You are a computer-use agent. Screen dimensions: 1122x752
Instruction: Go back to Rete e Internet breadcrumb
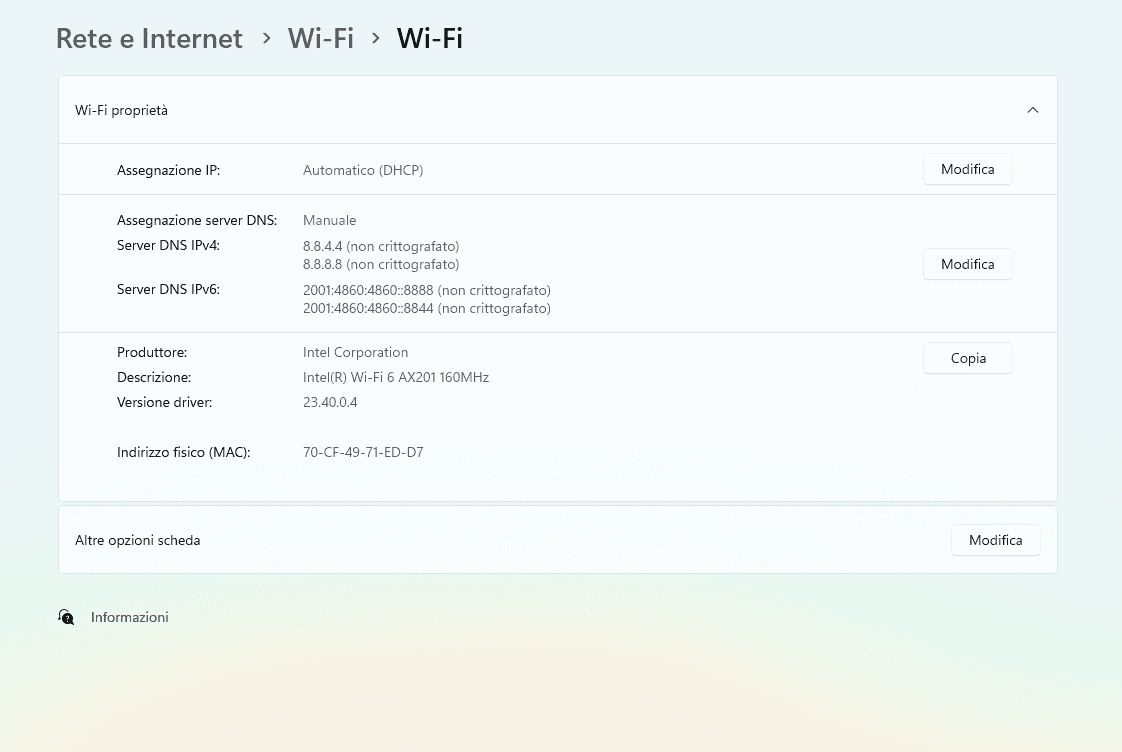pos(149,38)
